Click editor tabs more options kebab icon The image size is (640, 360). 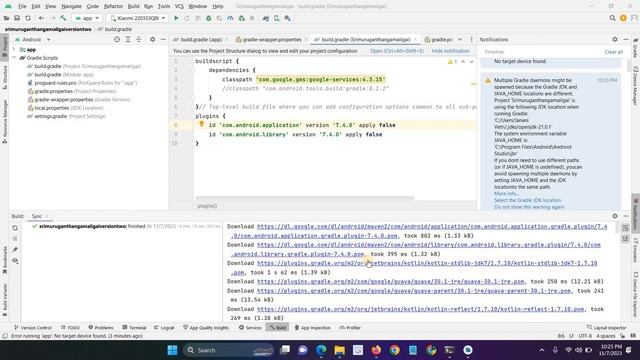[471, 40]
